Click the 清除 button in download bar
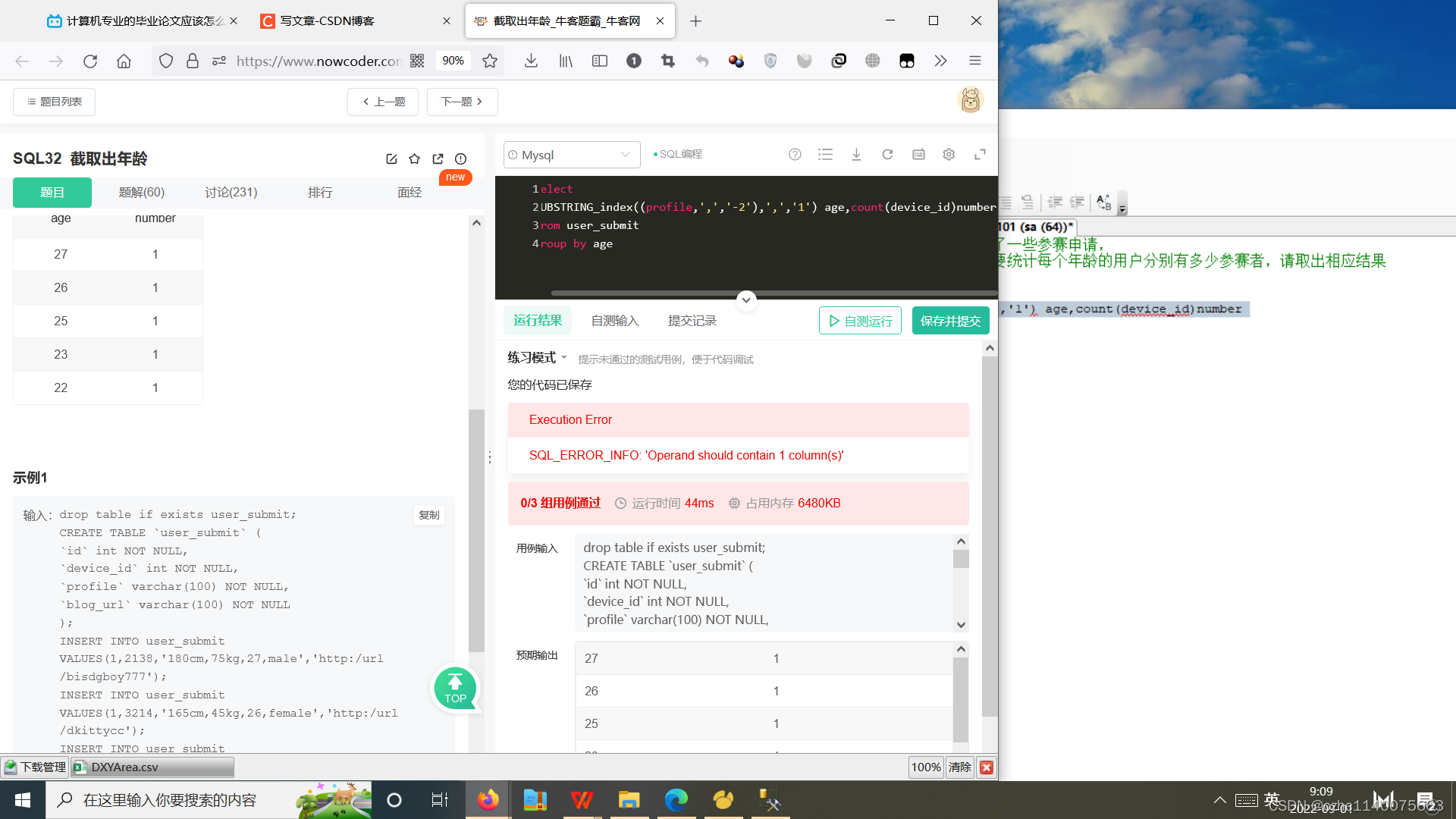 [959, 767]
